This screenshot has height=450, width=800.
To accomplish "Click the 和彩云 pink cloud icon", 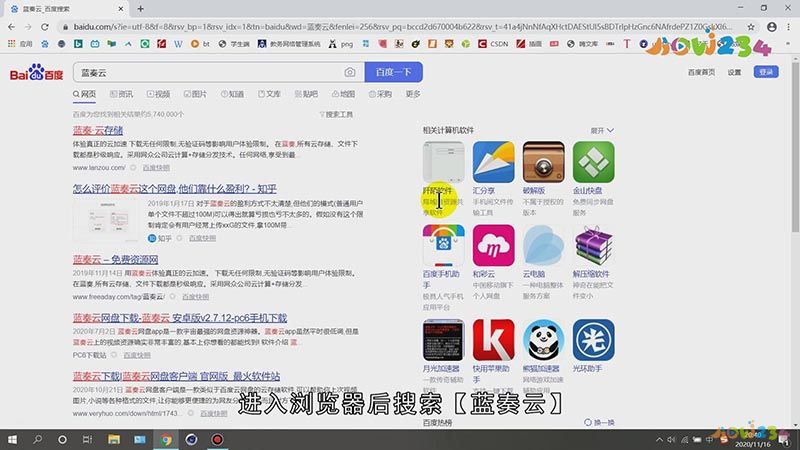I will coord(493,245).
